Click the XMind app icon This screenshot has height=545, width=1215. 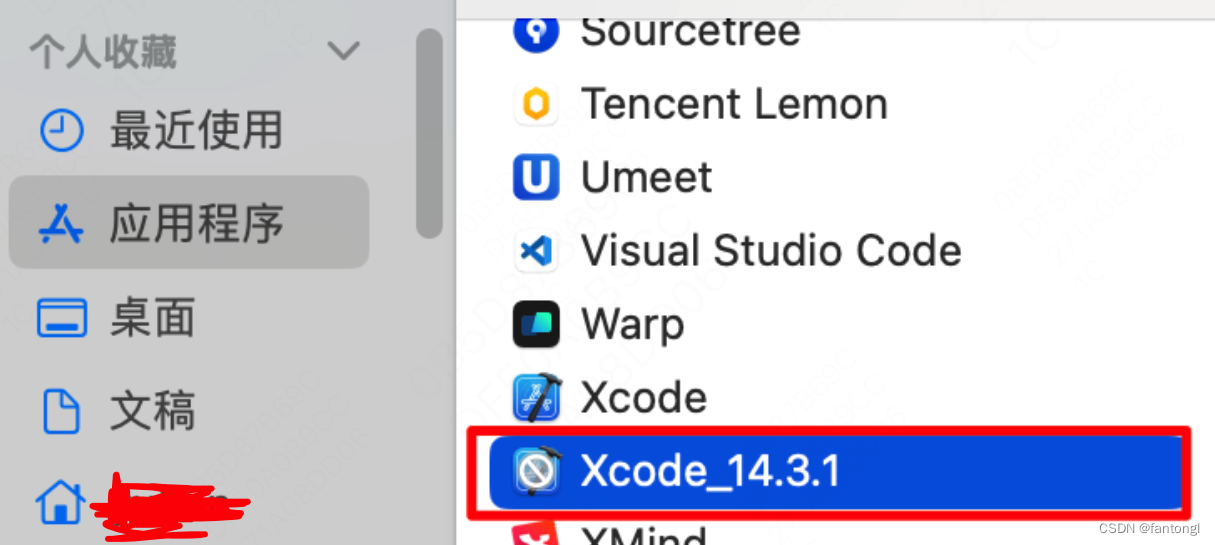[x=537, y=533]
